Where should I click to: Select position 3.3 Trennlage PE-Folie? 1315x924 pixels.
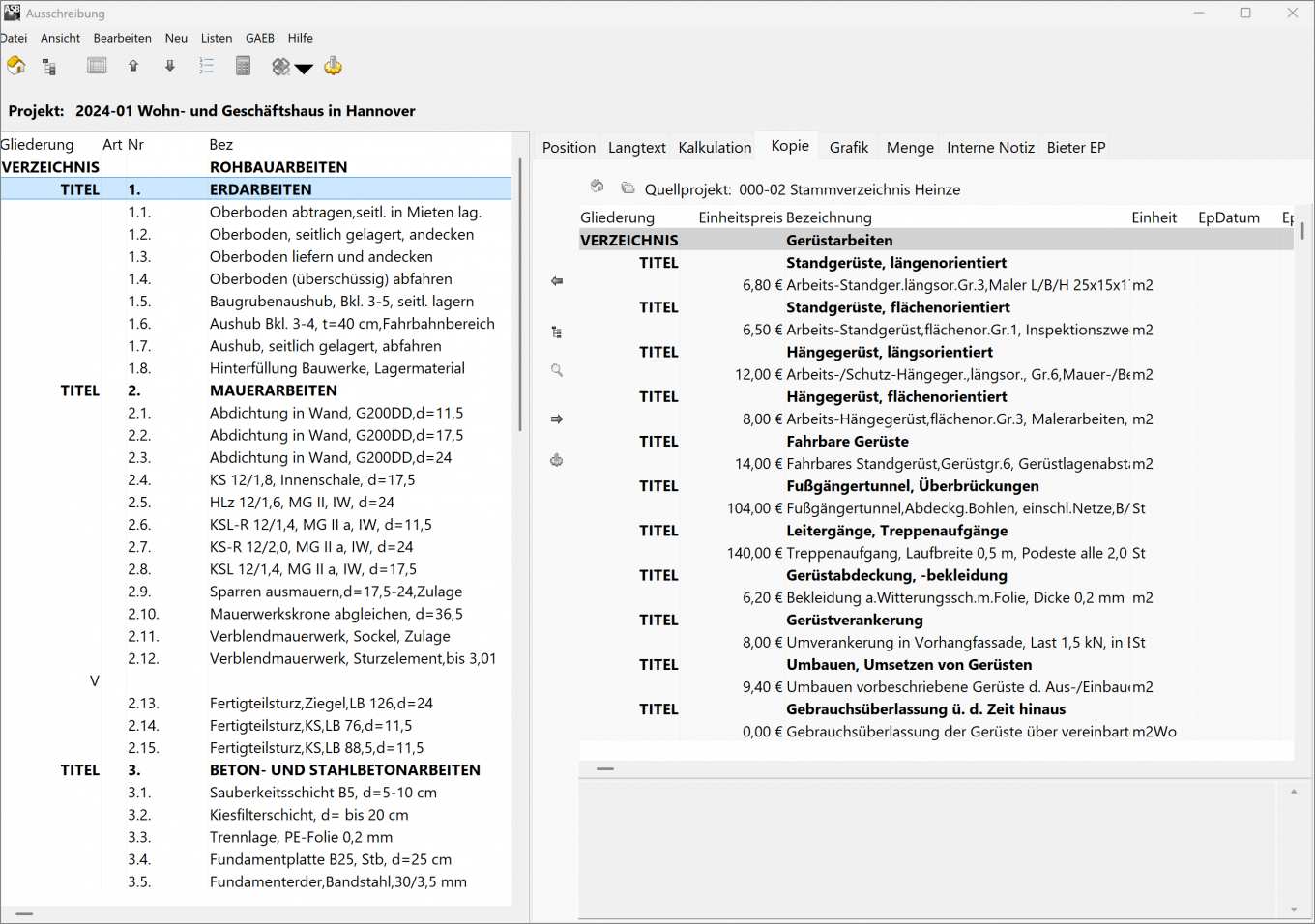click(x=301, y=837)
